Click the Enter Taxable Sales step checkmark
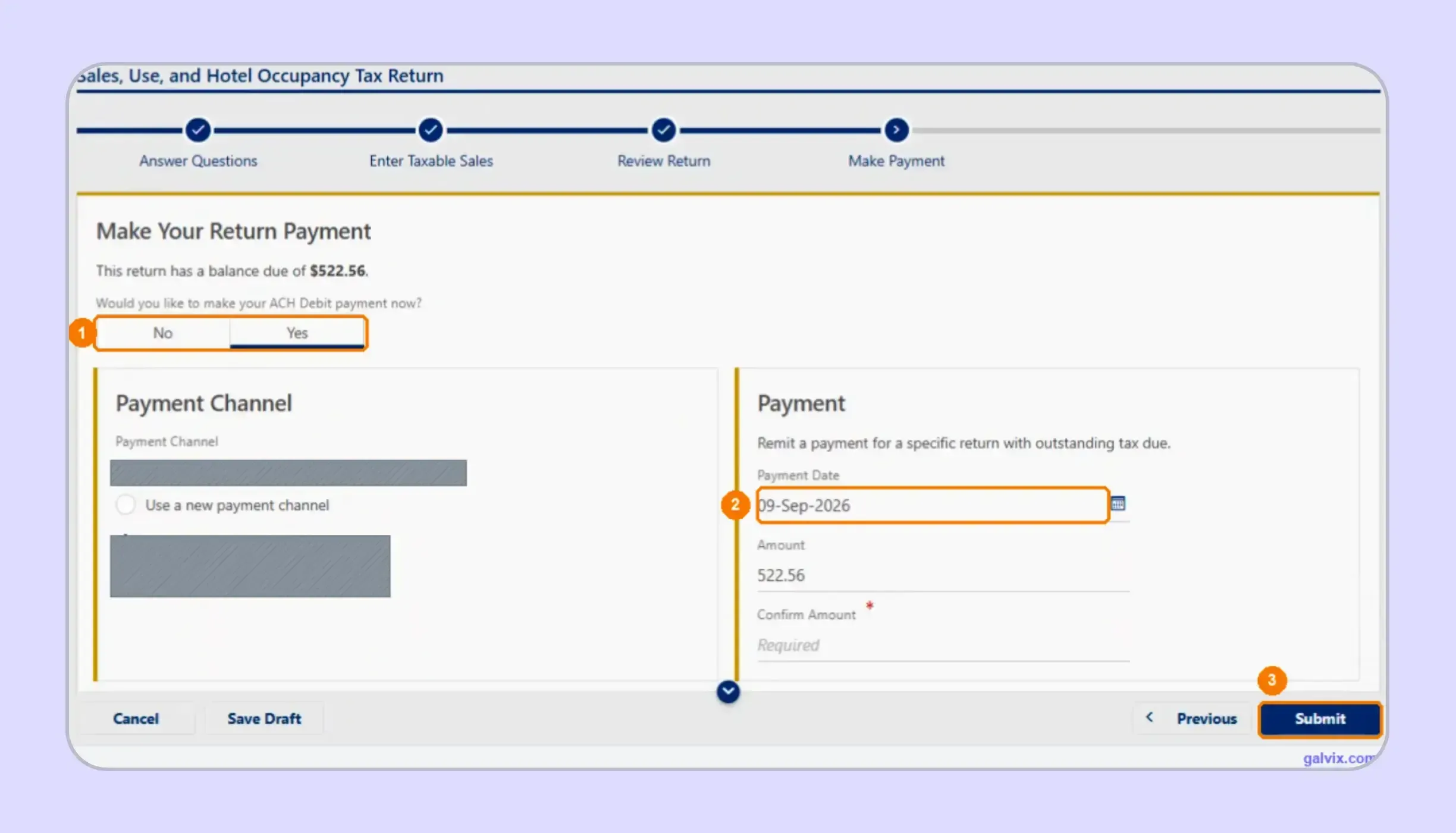Image resolution: width=1456 pixels, height=833 pixels. 431,130
